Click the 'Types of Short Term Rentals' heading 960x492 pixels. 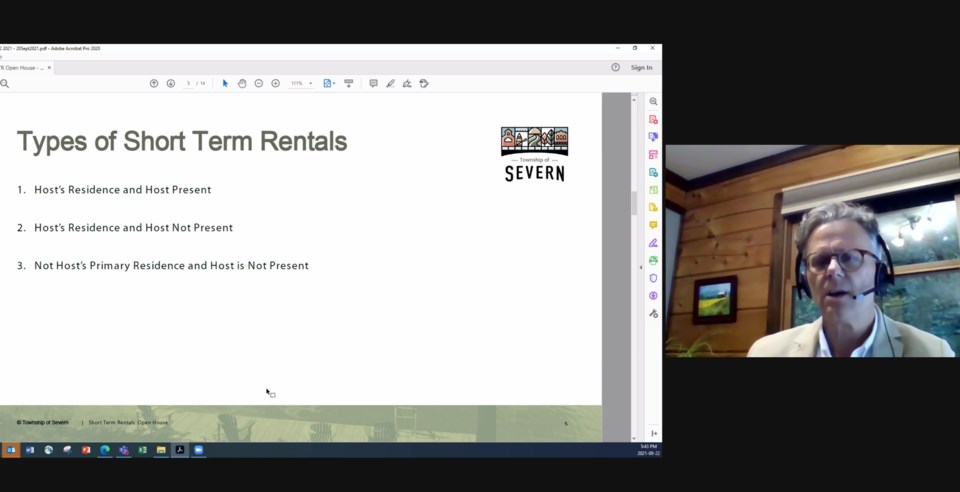point(182,141)
